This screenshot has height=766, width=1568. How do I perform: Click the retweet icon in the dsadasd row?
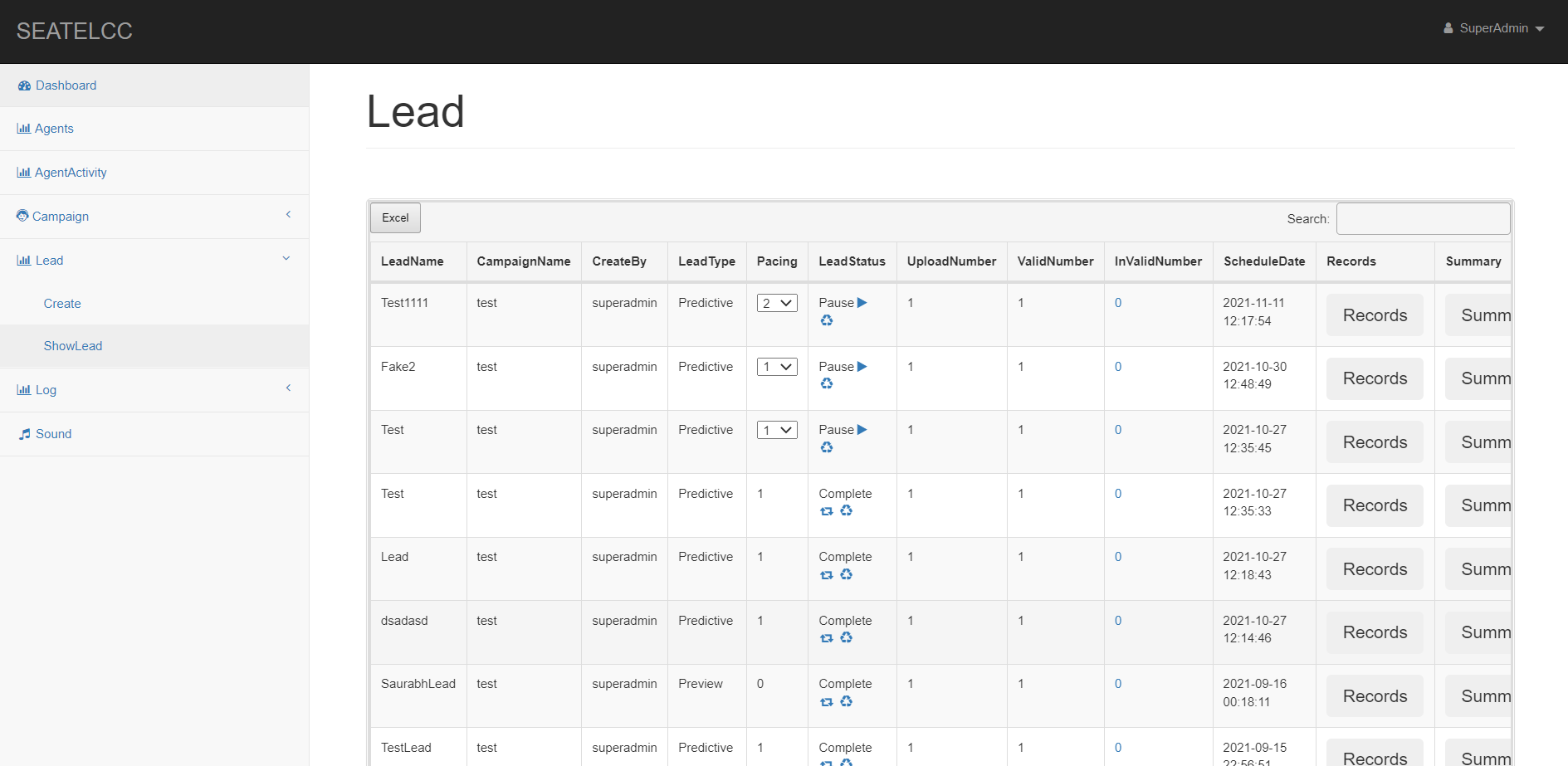click(x=826, y=638)
